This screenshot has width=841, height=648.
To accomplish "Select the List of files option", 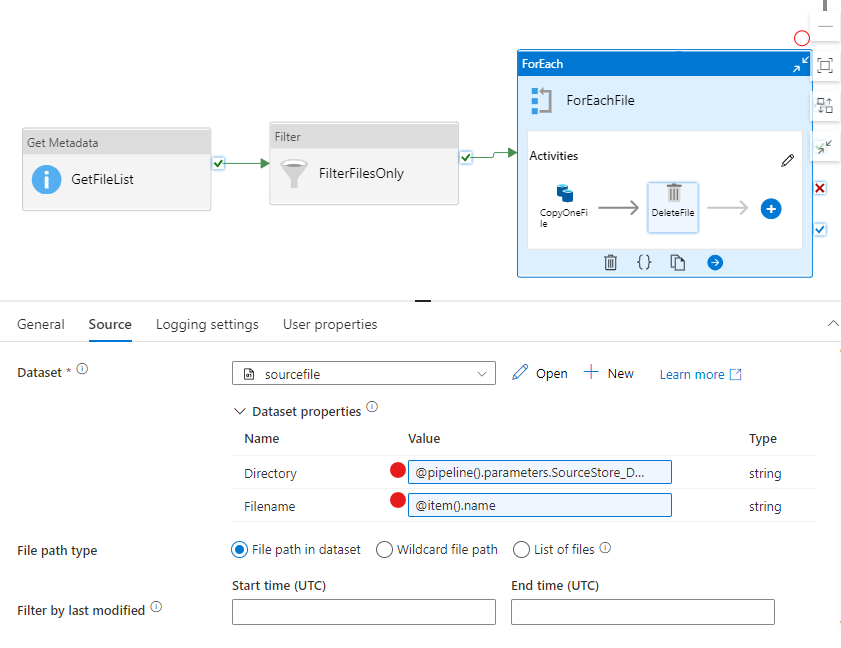I will tap(521, 549).
